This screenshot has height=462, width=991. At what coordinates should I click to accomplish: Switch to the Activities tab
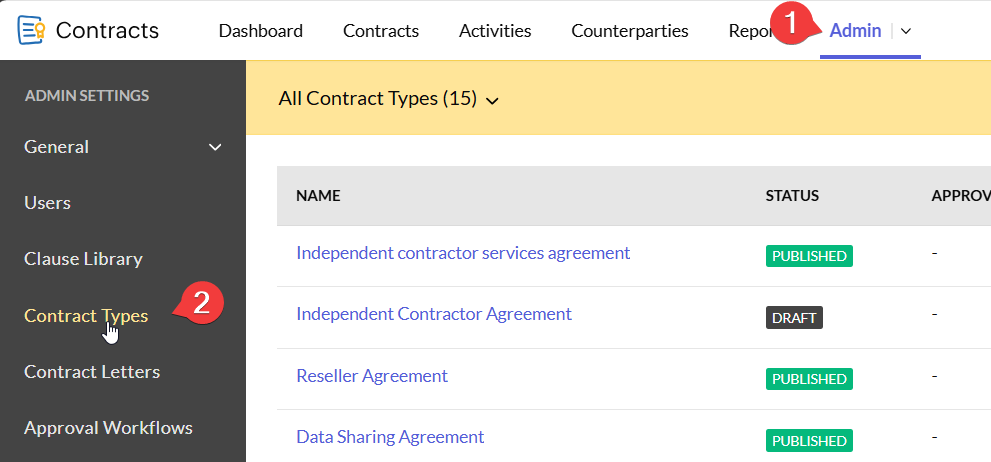tap(495, 31)
